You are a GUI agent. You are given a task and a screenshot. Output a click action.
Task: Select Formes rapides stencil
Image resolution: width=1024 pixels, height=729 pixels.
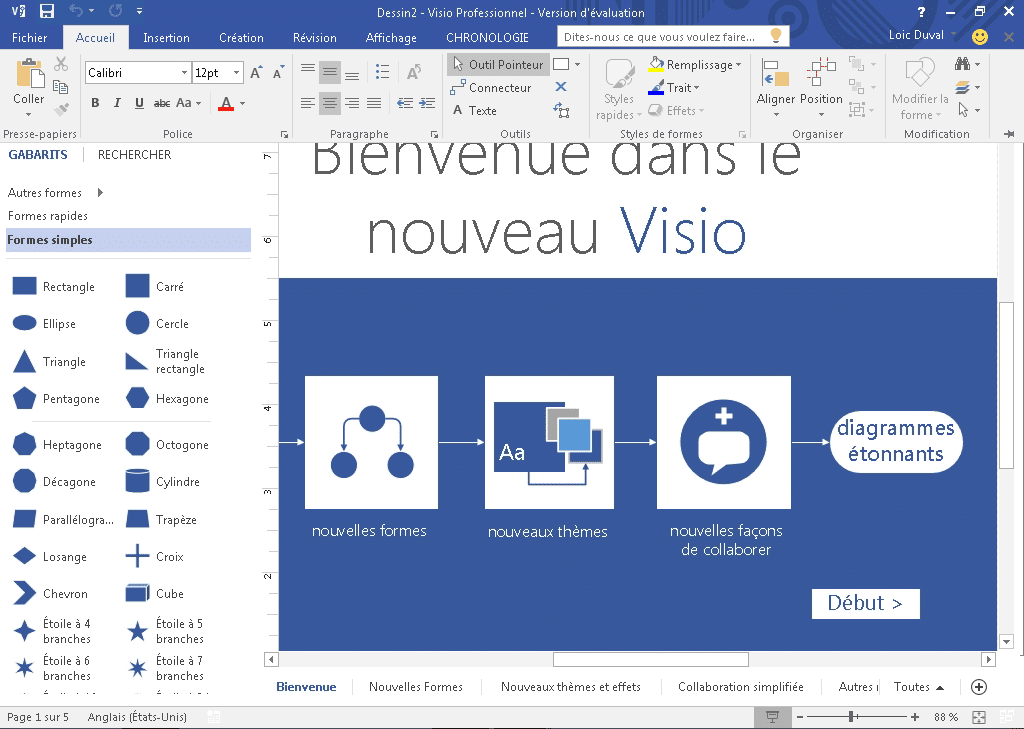(48, 216)
